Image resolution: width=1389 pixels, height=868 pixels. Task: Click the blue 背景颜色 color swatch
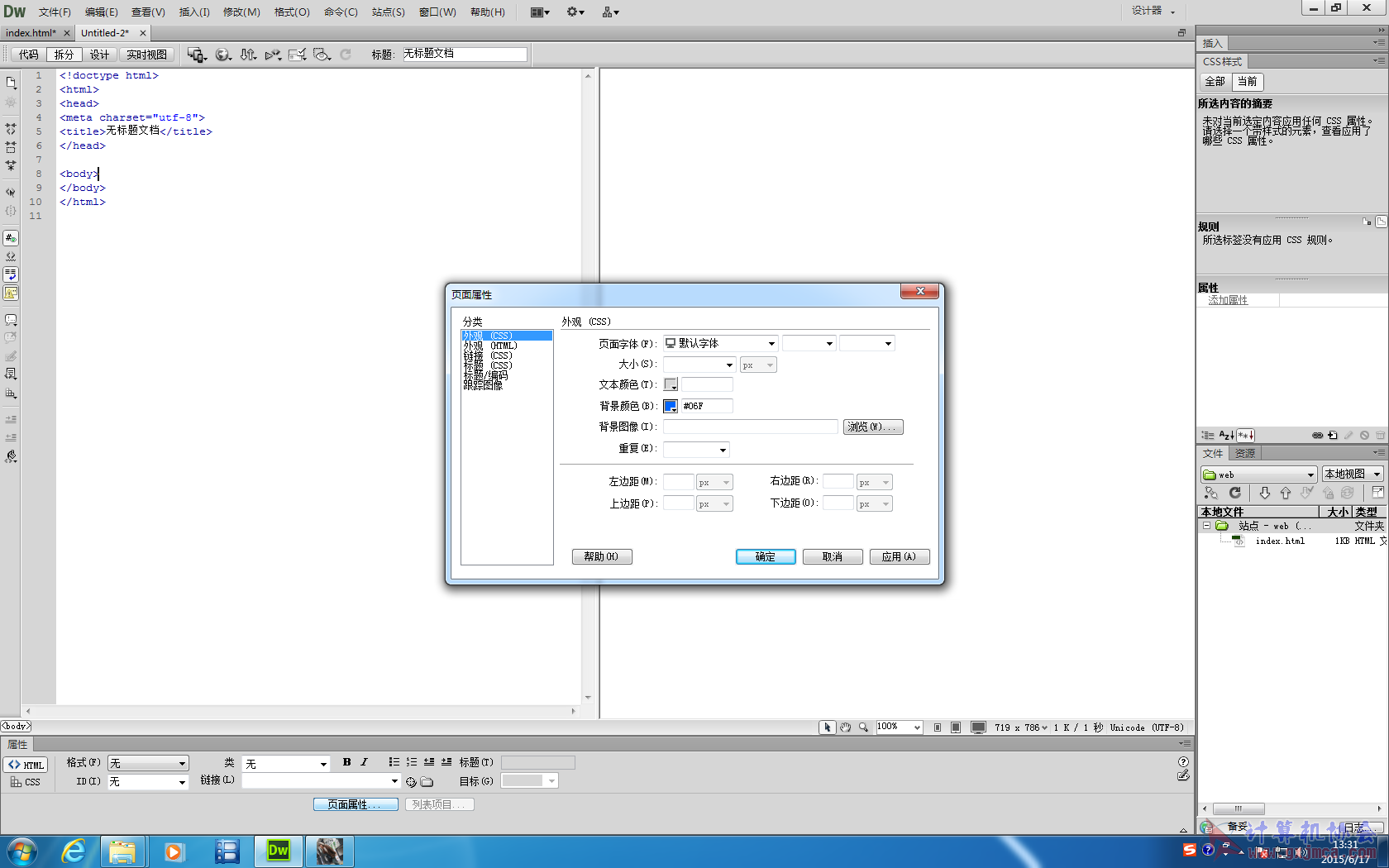671,406
